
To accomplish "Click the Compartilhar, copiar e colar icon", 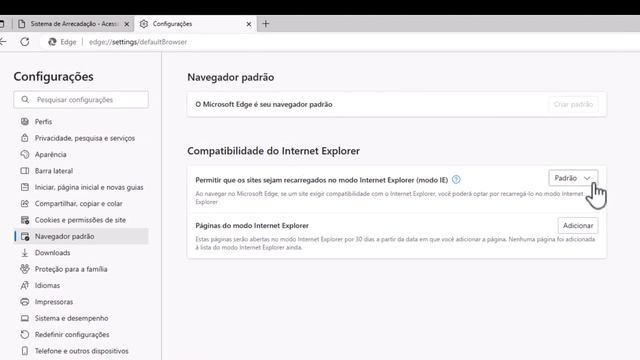I will coord(25,203).
